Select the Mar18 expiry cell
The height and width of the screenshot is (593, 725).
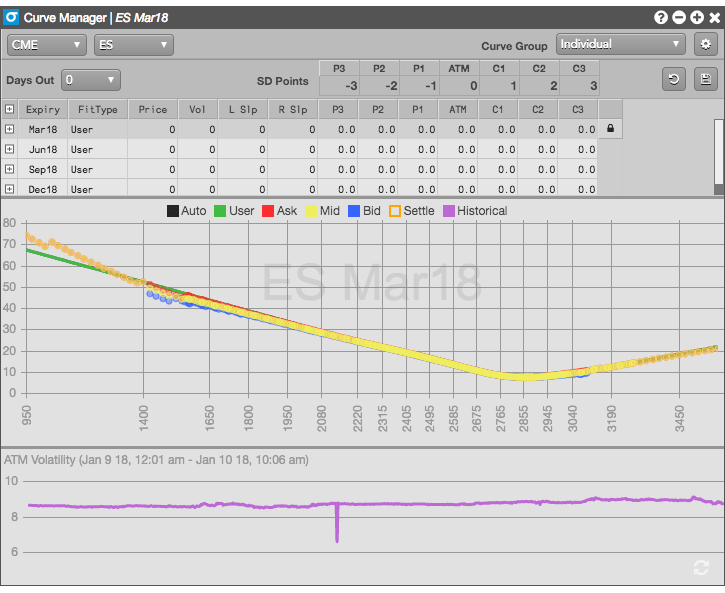pyautogui.click(x=43, y=129)
